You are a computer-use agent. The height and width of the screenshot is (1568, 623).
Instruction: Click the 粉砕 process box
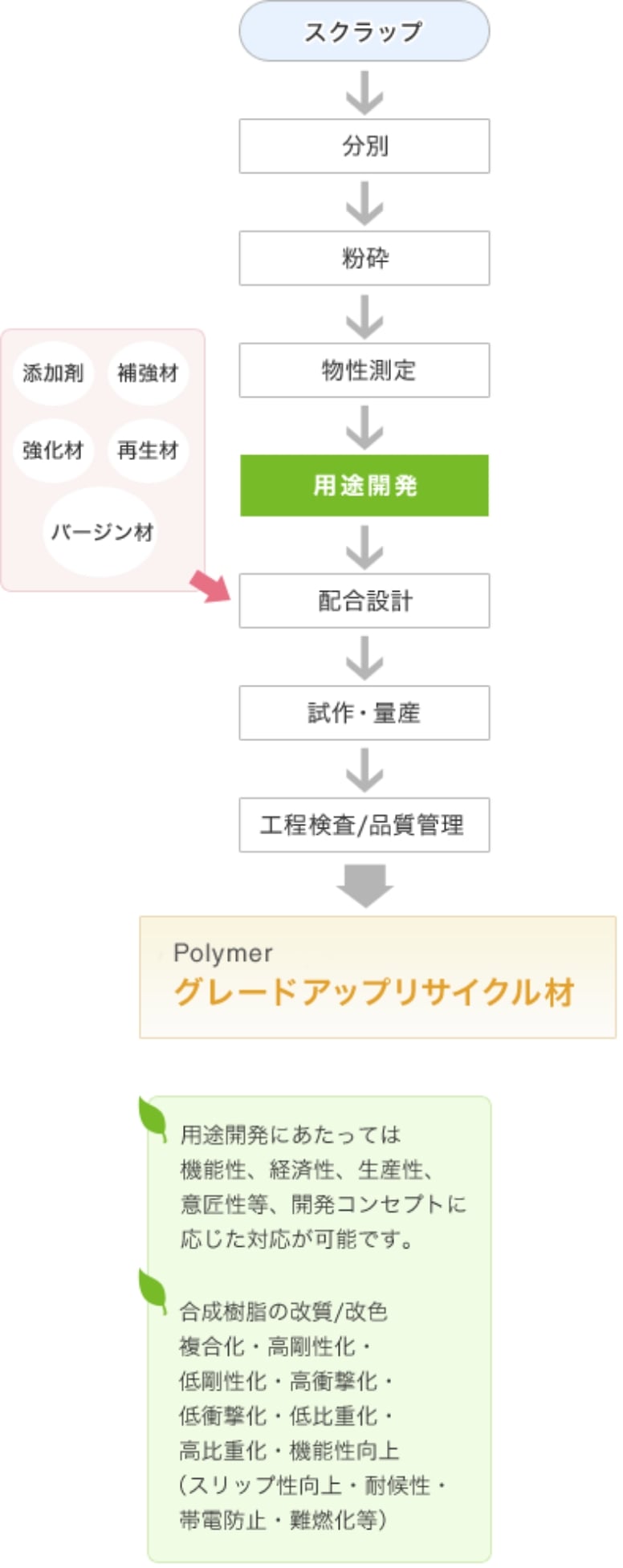coord(364,258)
